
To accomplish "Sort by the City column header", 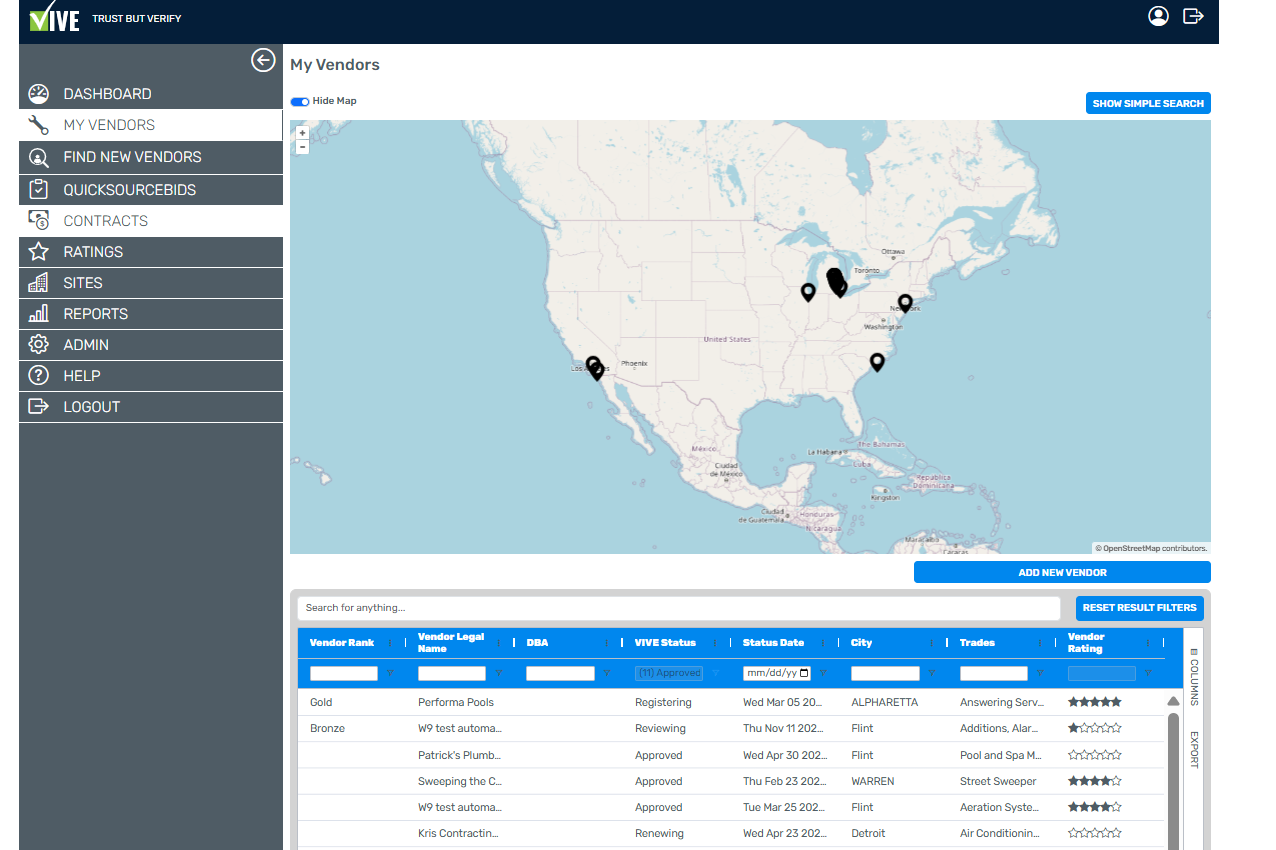I will (862, 643).
